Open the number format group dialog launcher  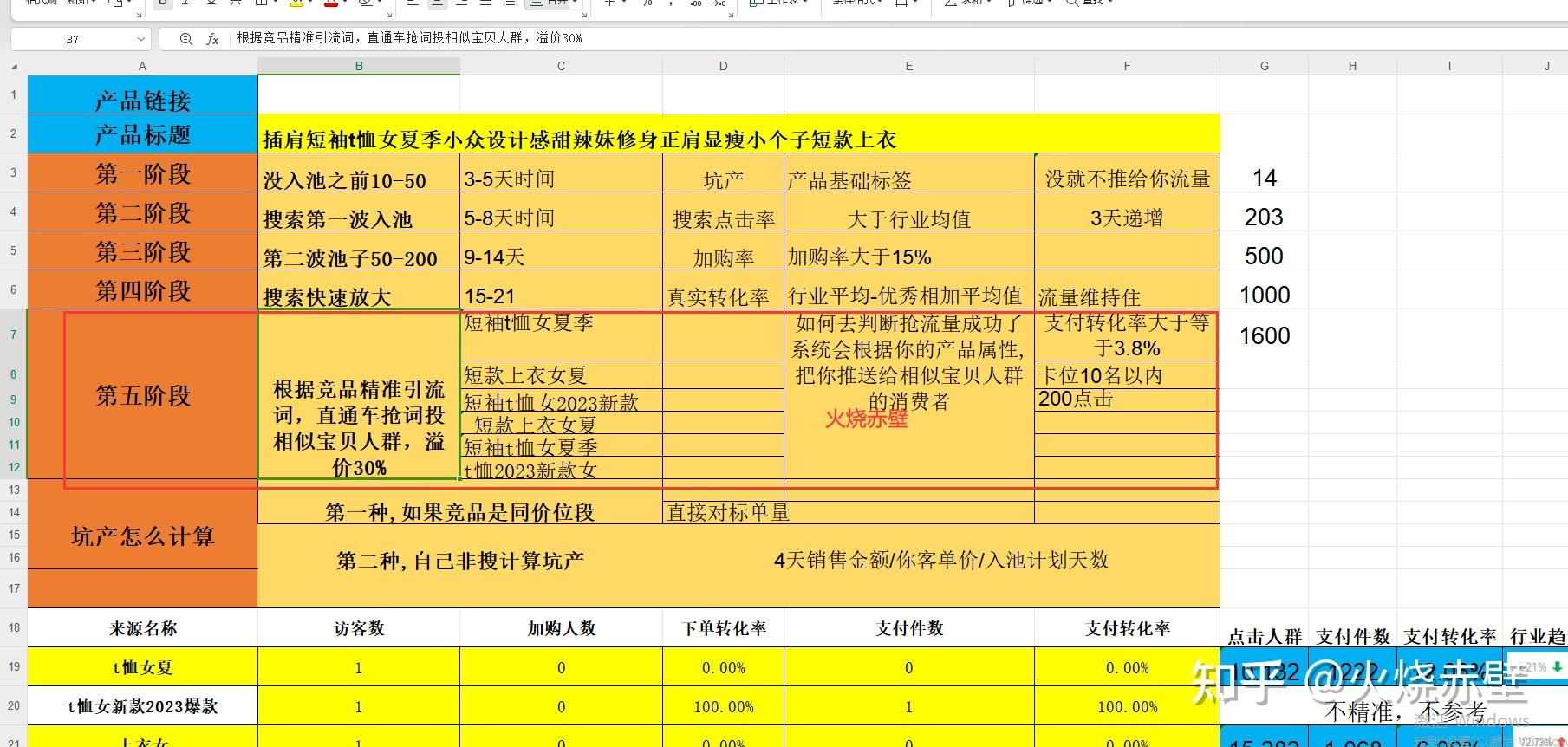[730, 13]
